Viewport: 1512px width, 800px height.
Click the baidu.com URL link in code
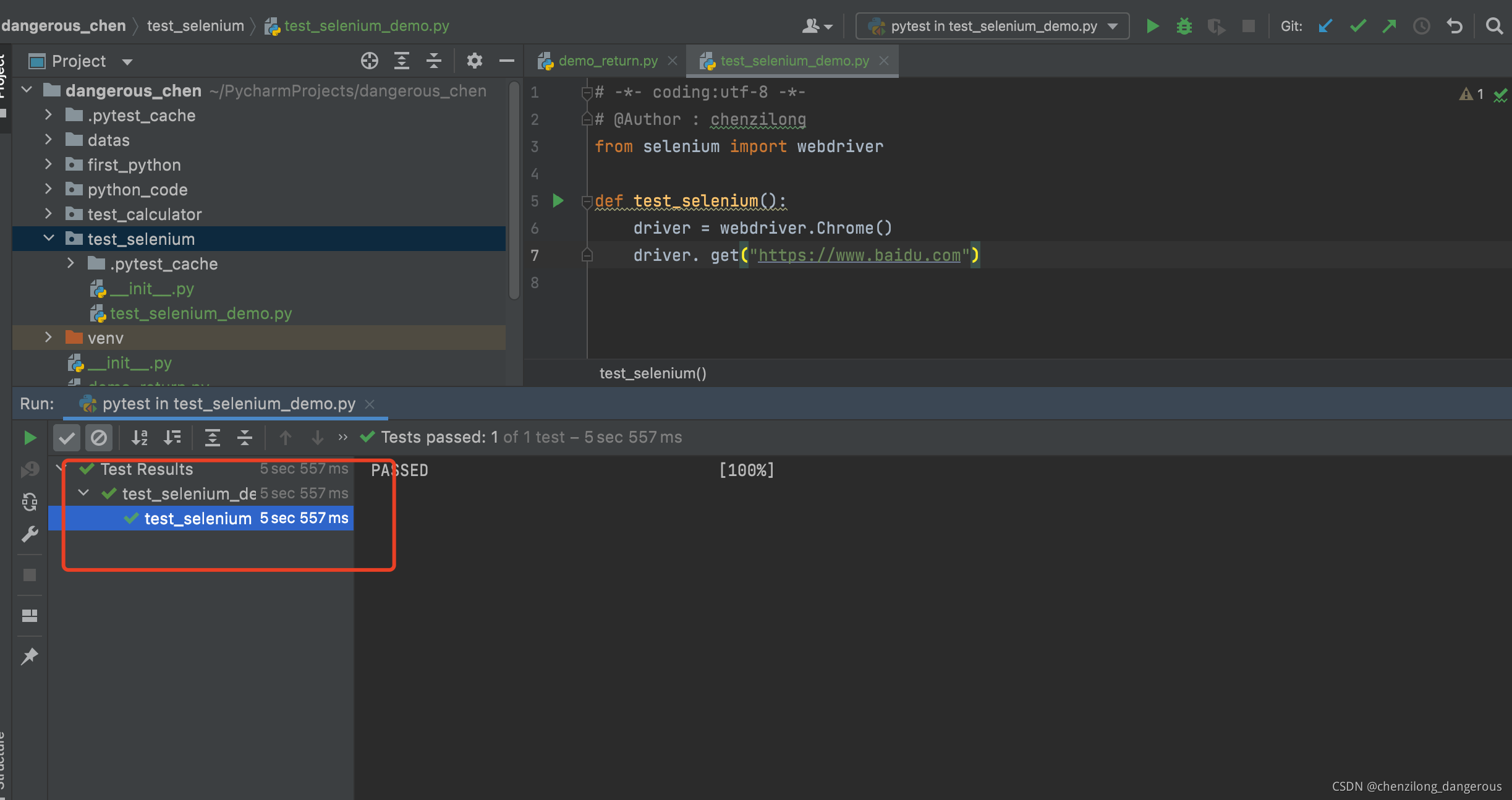[x=859, y=255]
